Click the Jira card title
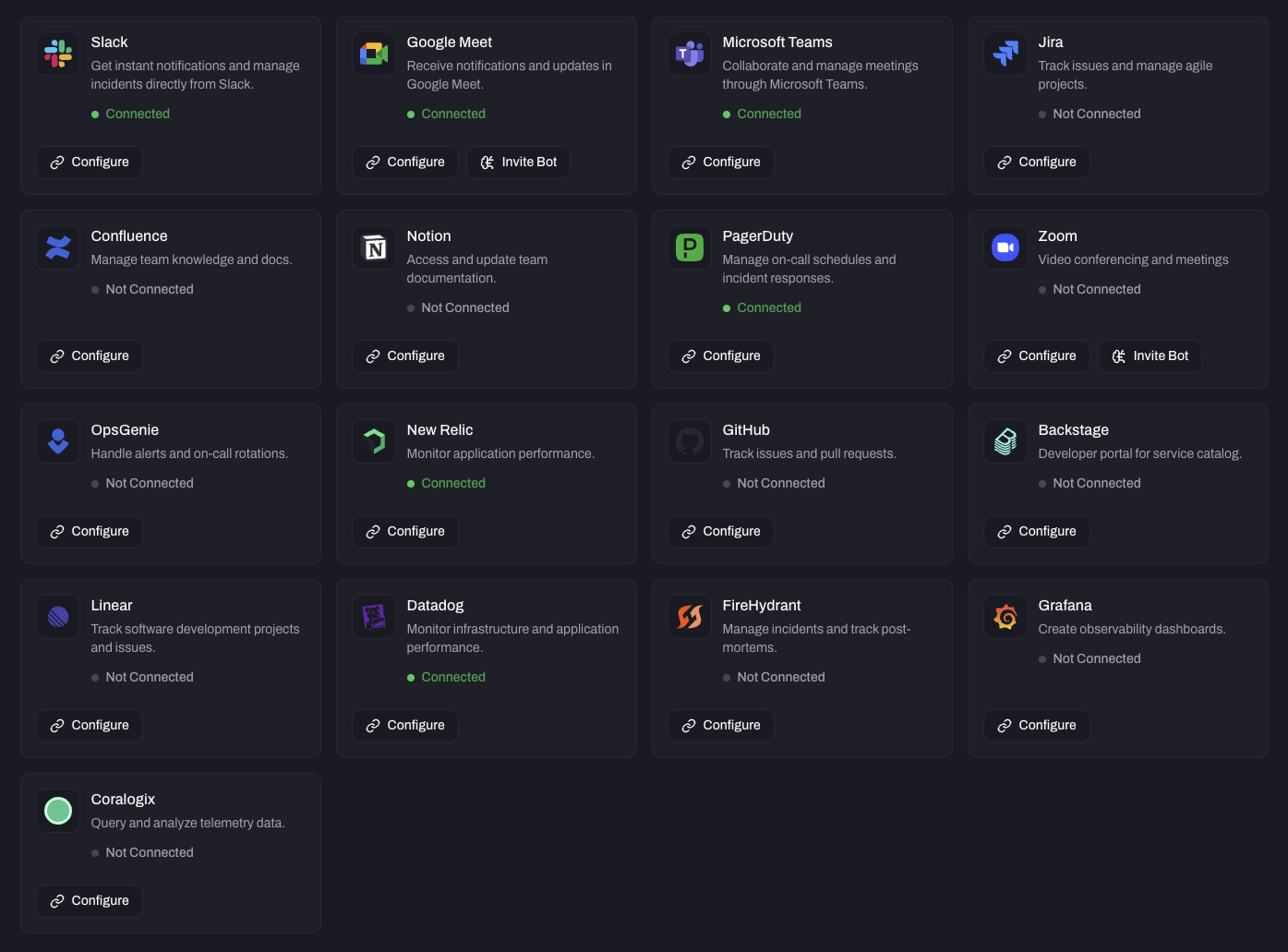Screen dimensions: 1288x952 point(1051,42)
